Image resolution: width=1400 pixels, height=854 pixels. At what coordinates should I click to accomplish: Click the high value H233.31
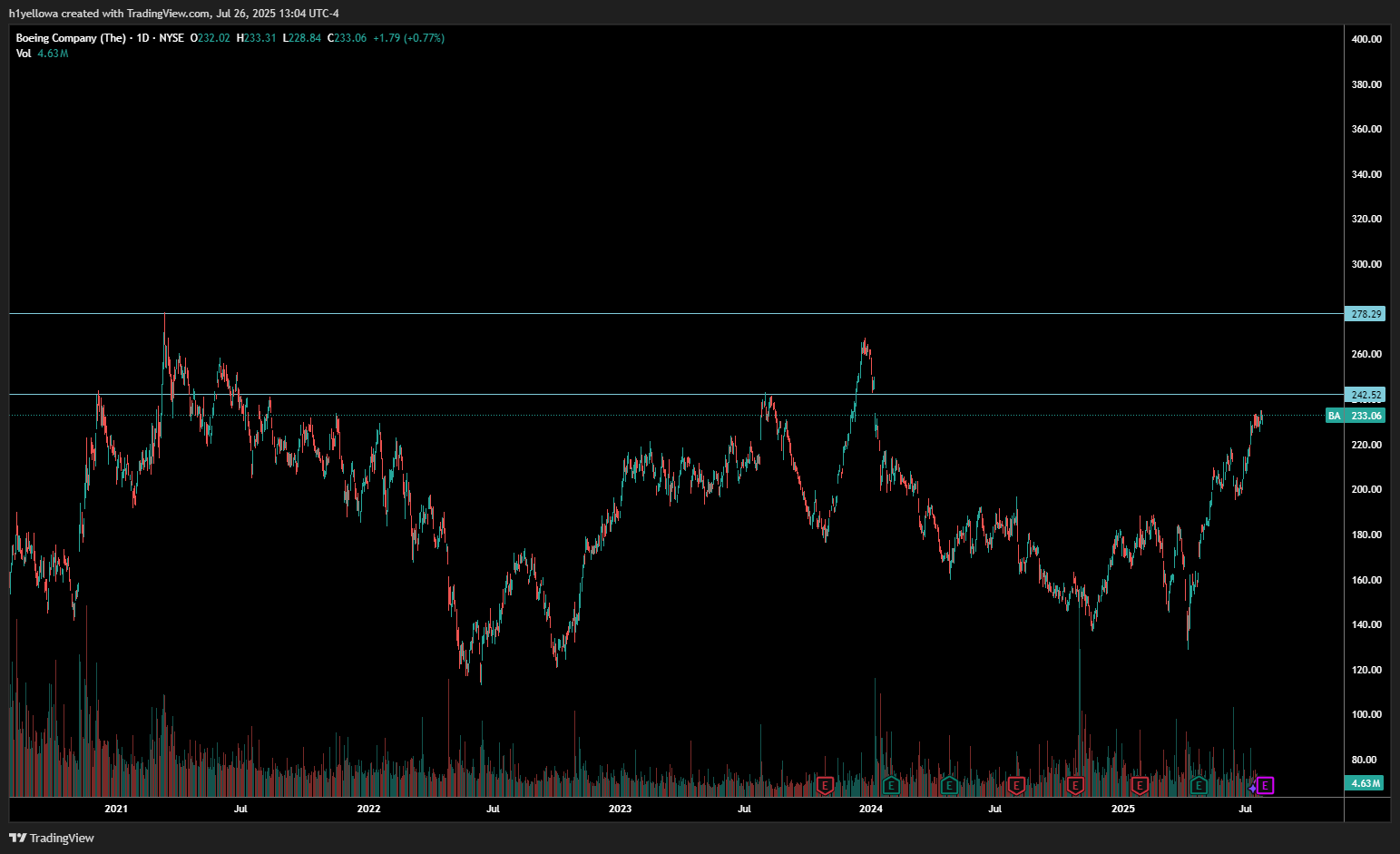click(256, 38)
